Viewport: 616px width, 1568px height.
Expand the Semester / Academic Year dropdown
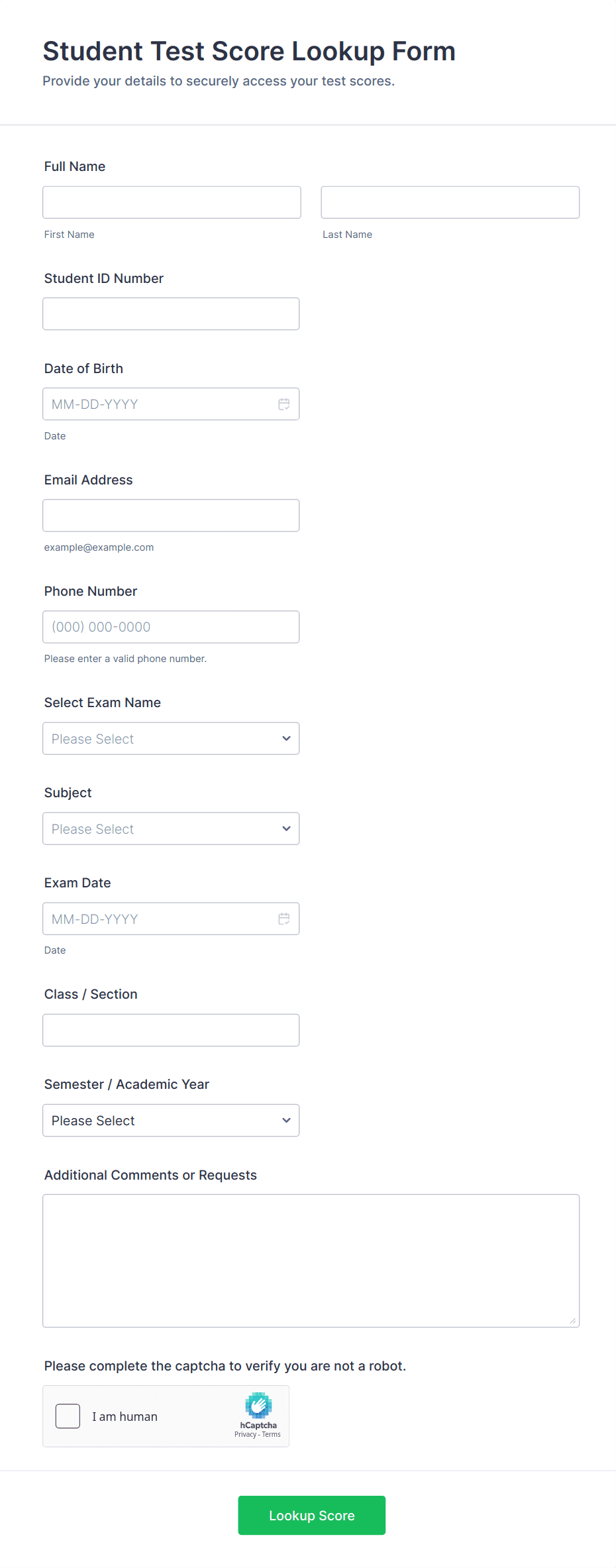pos(171,1120)
